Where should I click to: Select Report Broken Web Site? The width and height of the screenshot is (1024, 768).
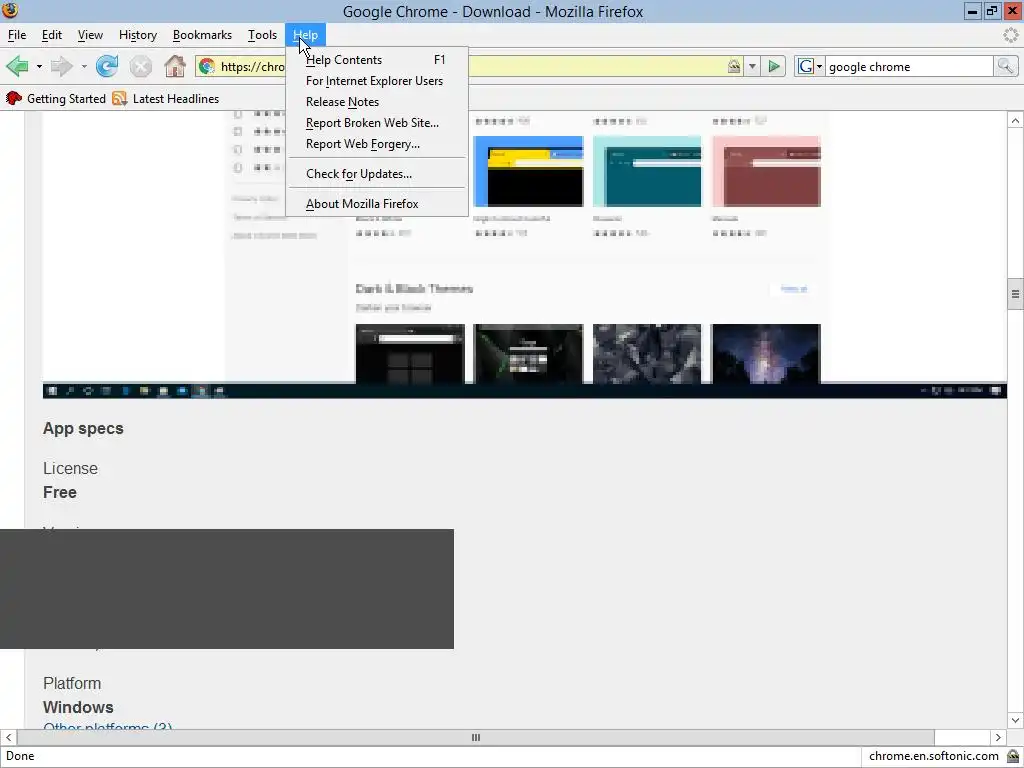pyautogui.click(x=377, y=123)
